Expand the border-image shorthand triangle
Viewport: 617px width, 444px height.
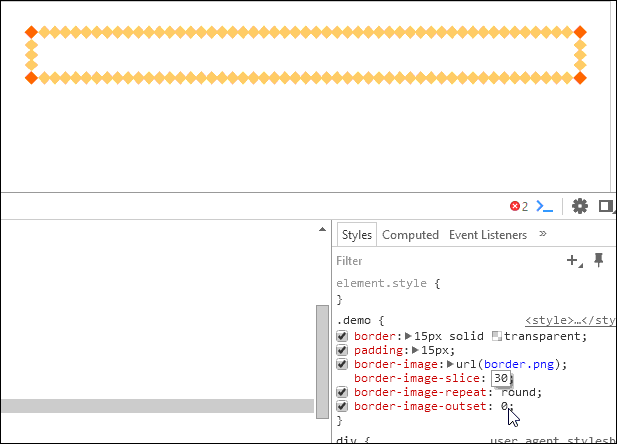pos(451,364)
